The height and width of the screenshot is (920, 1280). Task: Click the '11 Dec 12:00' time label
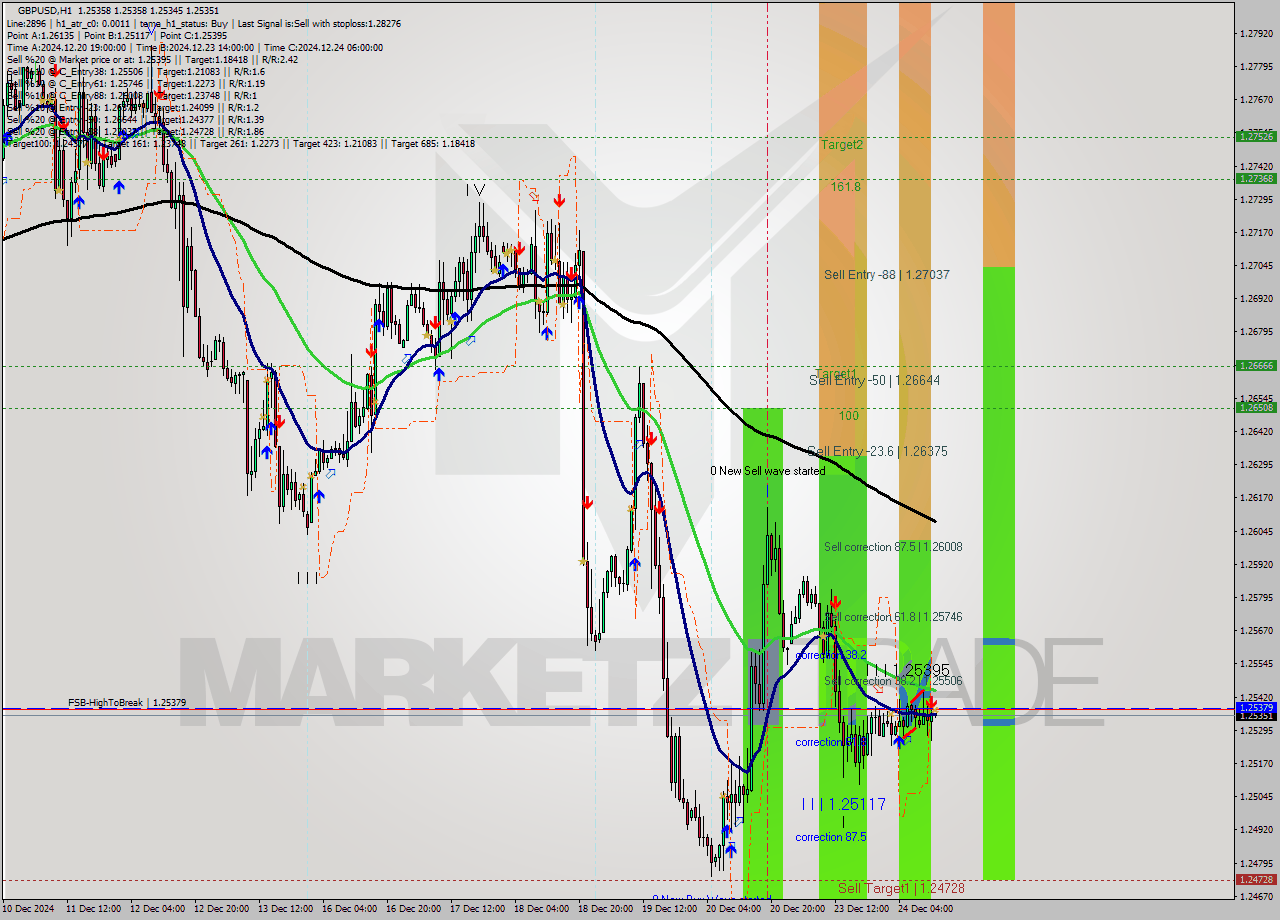coord(93,909)
